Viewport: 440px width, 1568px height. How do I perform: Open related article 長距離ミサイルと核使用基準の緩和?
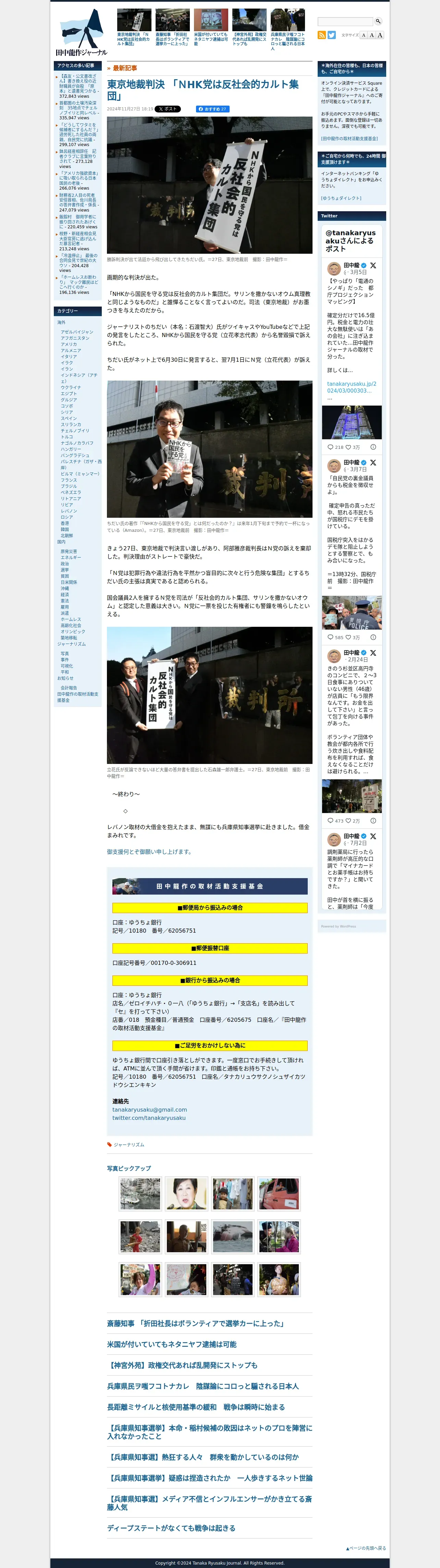[196, 1407]
